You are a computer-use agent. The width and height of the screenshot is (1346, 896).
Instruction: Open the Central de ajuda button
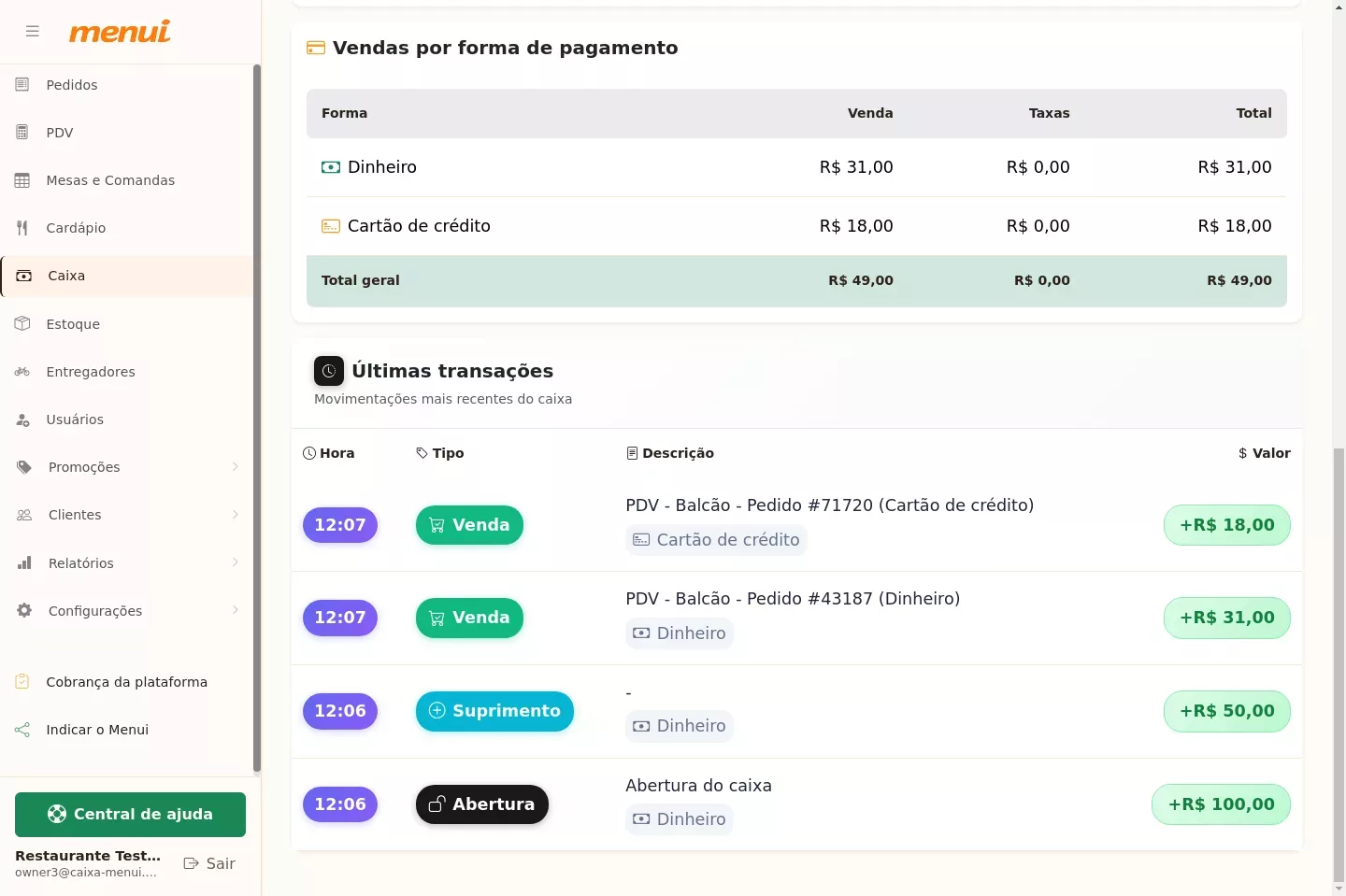130,815
